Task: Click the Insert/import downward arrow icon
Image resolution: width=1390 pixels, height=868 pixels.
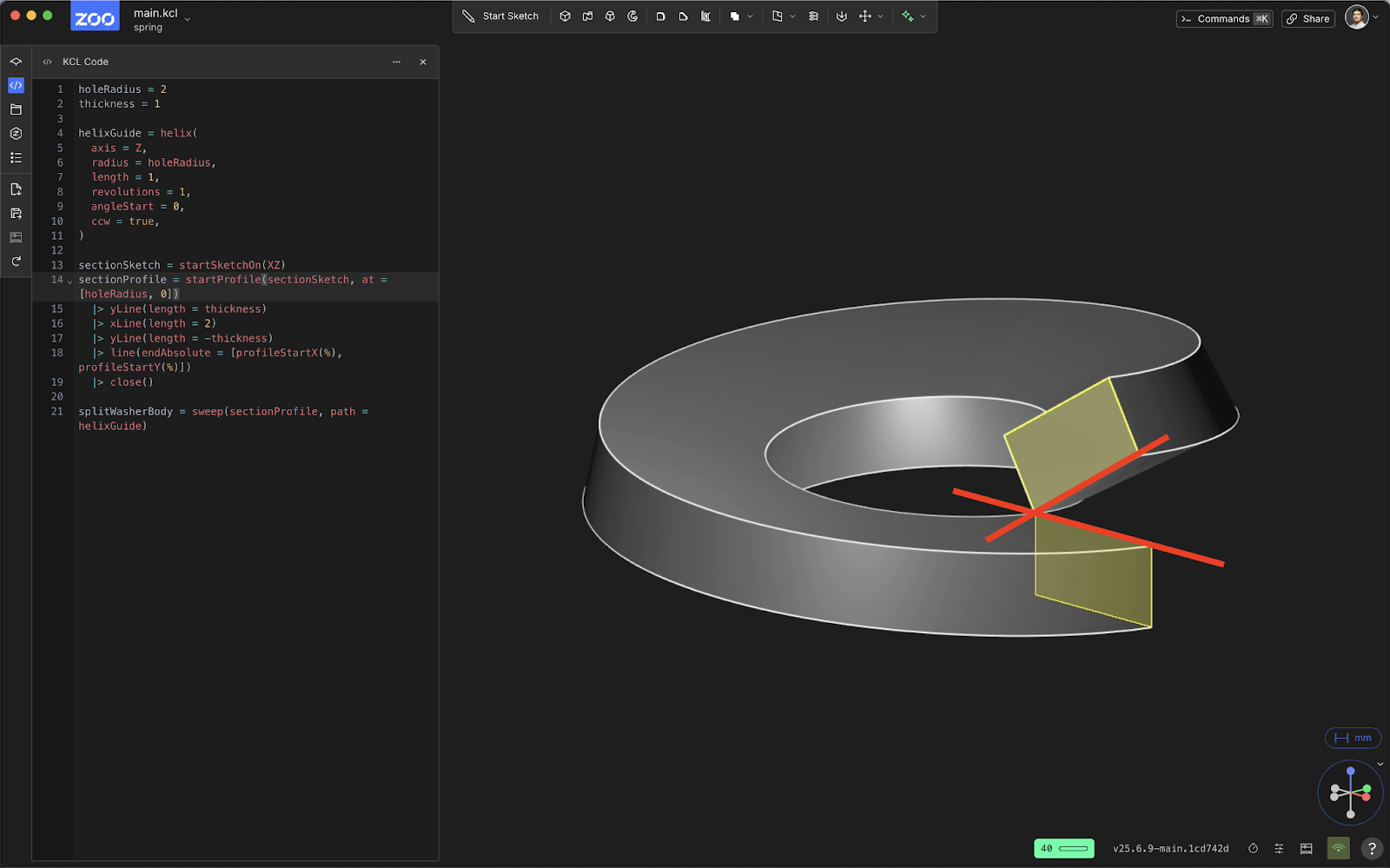Action: 841,17
